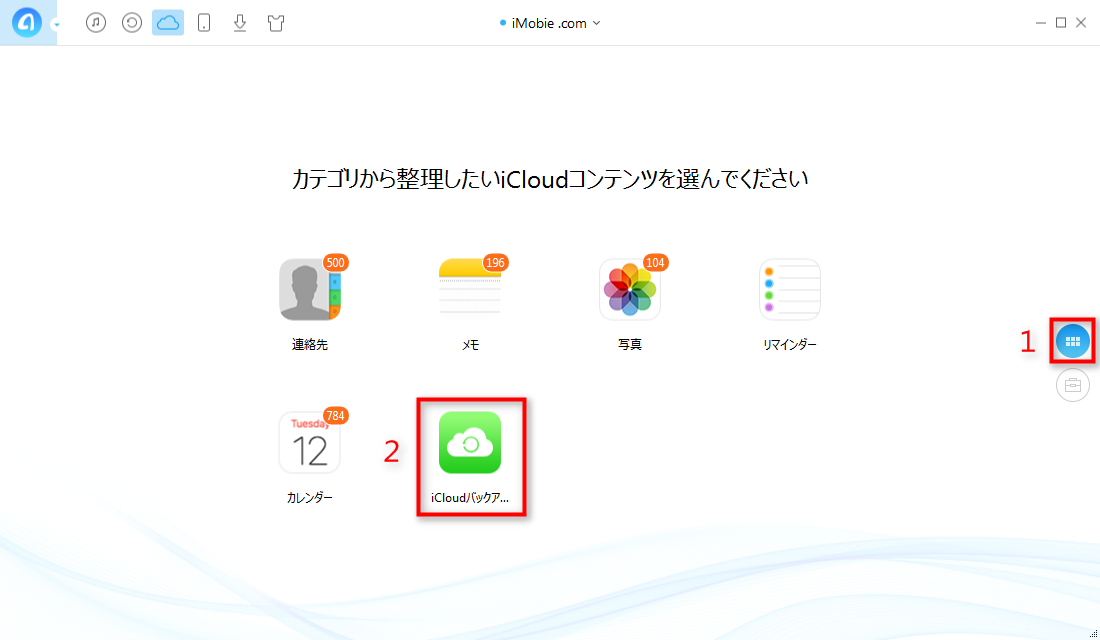Select the iCloud content cloud icon
The image size is (1100, 640).
(x=168, y=23)
